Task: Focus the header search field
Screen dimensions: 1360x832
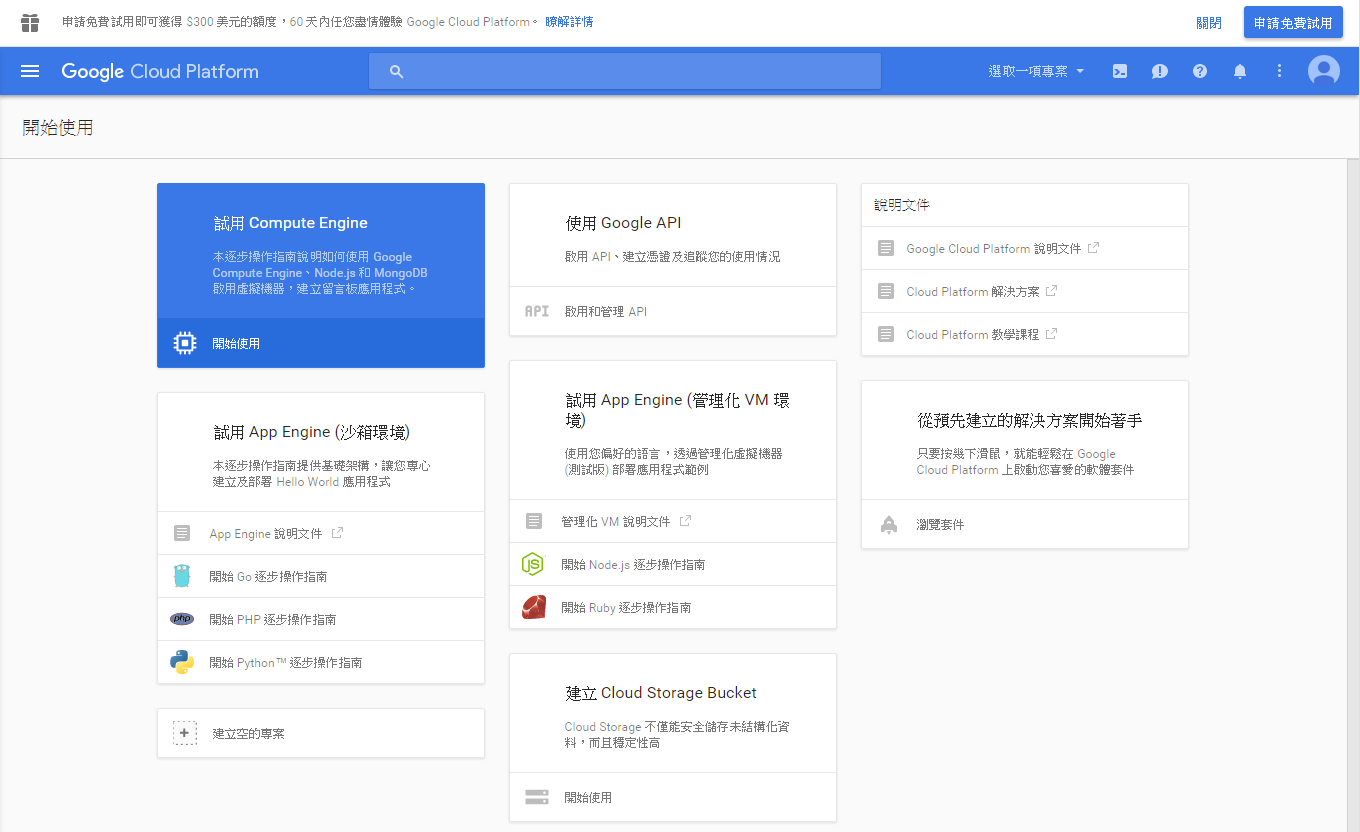Action: (625, 71)
